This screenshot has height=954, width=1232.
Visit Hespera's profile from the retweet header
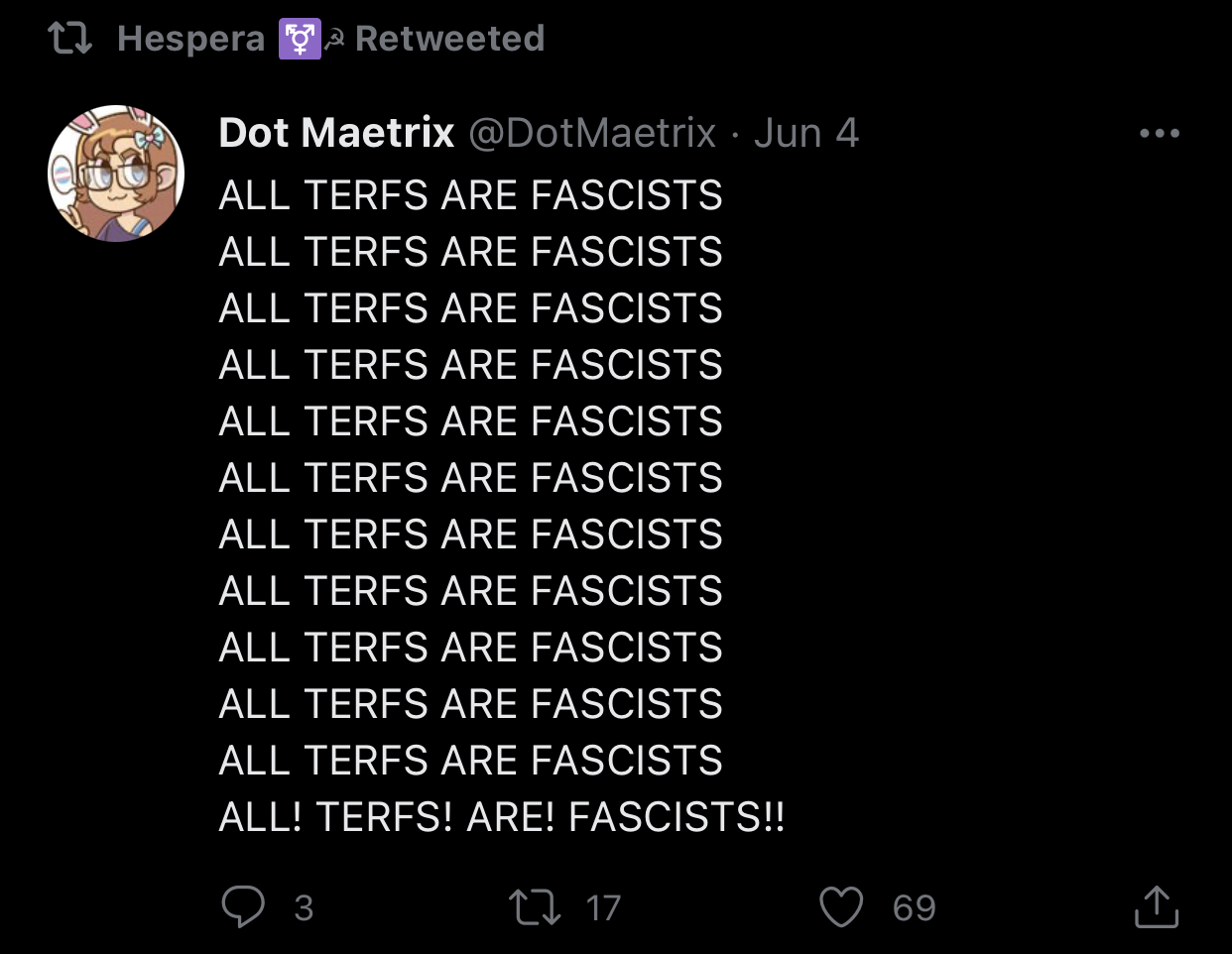pyautogui.click(x=190, y=39)
